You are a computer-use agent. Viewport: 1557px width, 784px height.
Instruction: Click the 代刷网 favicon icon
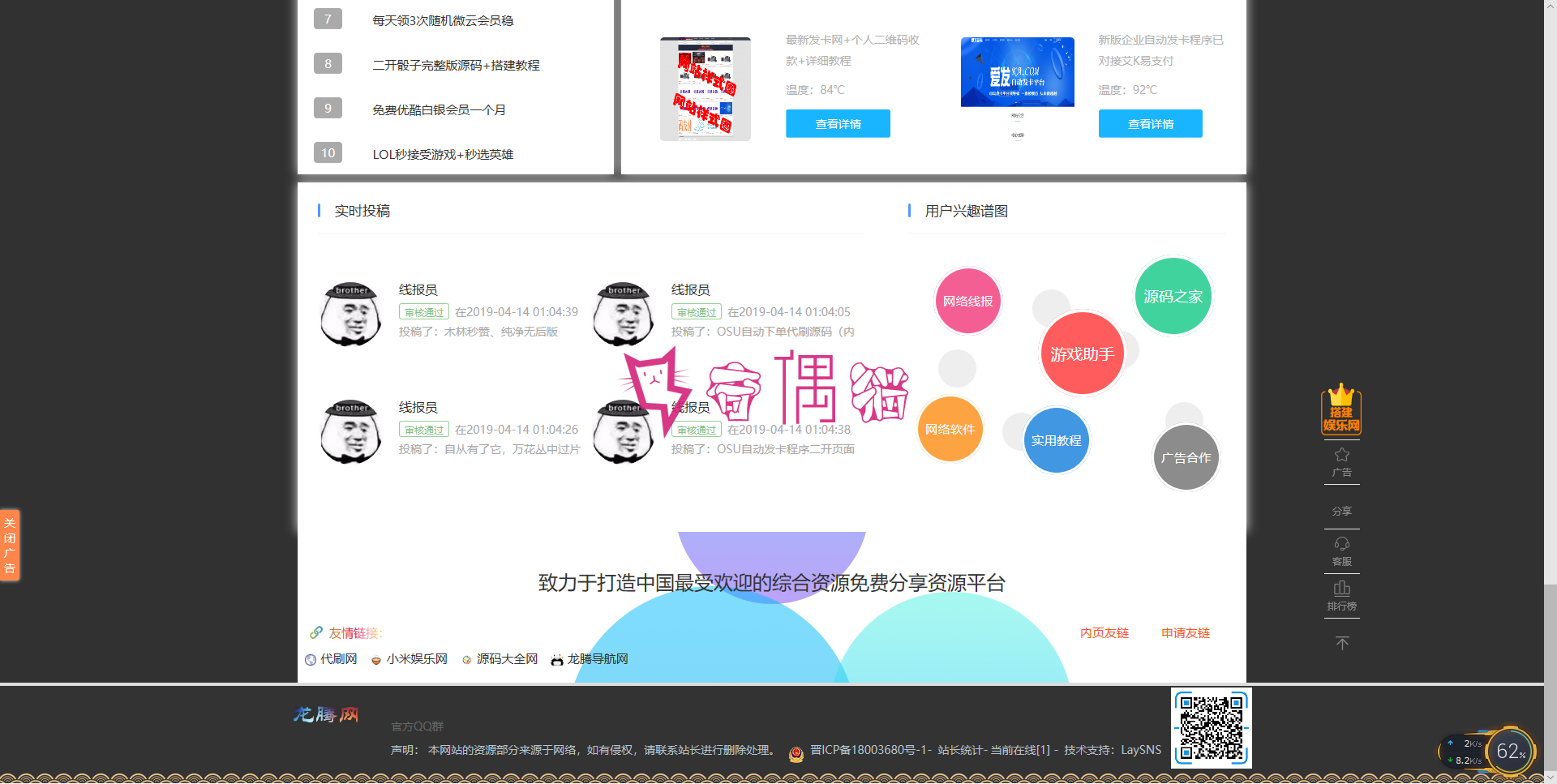[311, 660]
